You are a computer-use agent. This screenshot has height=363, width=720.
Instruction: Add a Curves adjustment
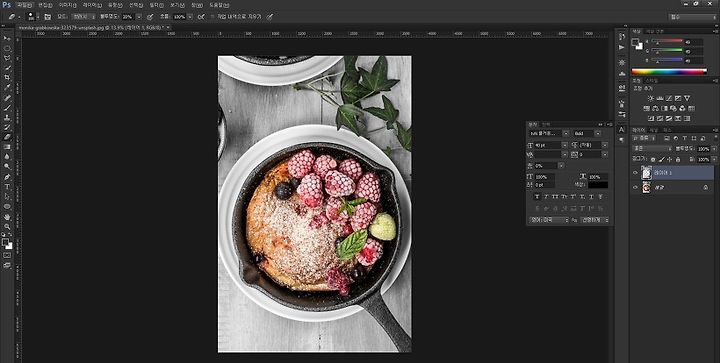(669, 98)
